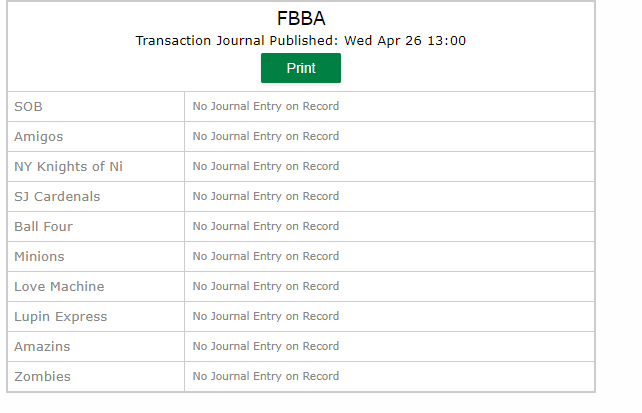Select Love Machine's journal entry text
The height and width of the screenshot is (413, 642).
point(266,286)
